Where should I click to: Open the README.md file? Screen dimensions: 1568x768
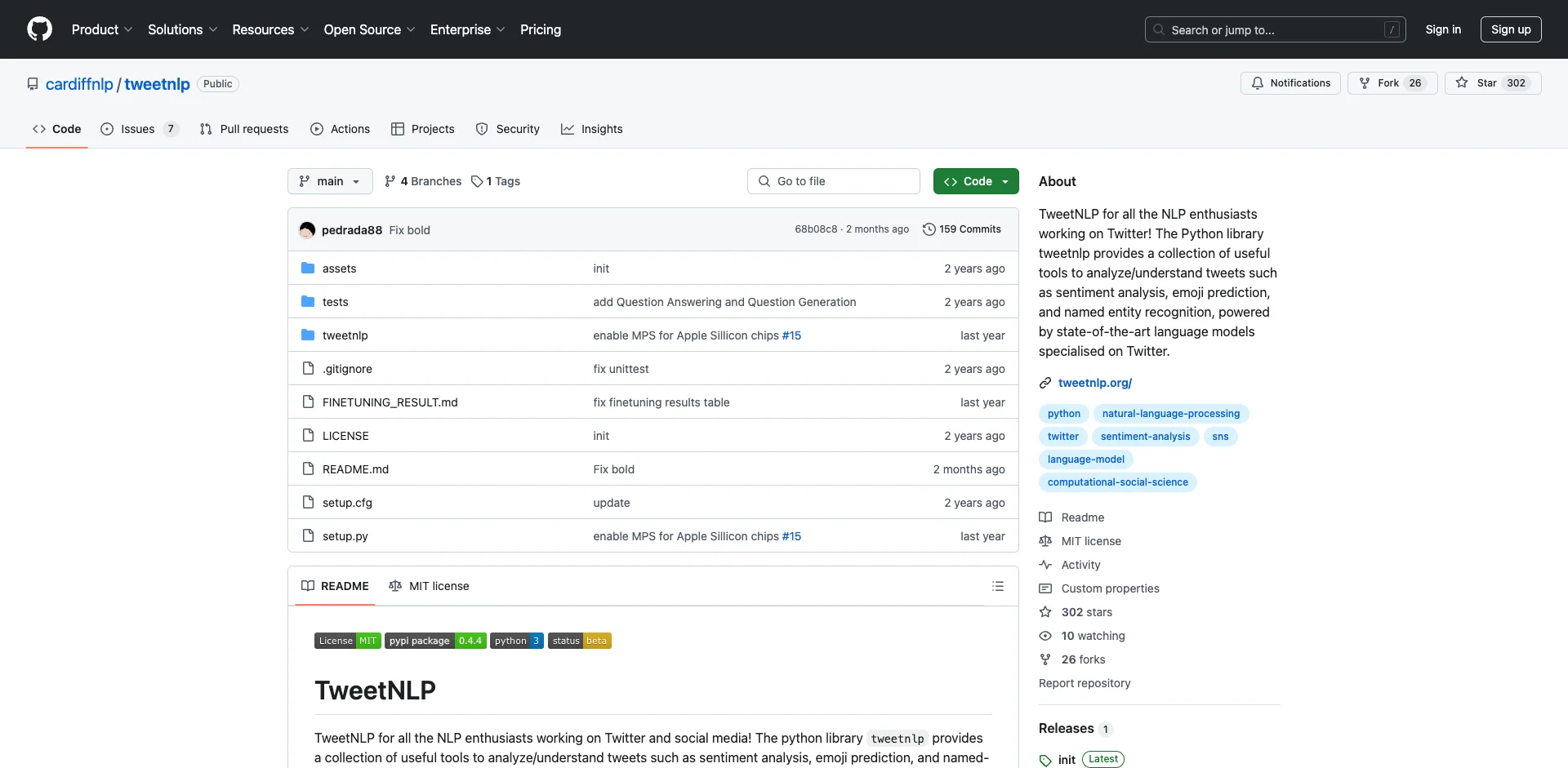pyautogui.click(x=355, y=469)
